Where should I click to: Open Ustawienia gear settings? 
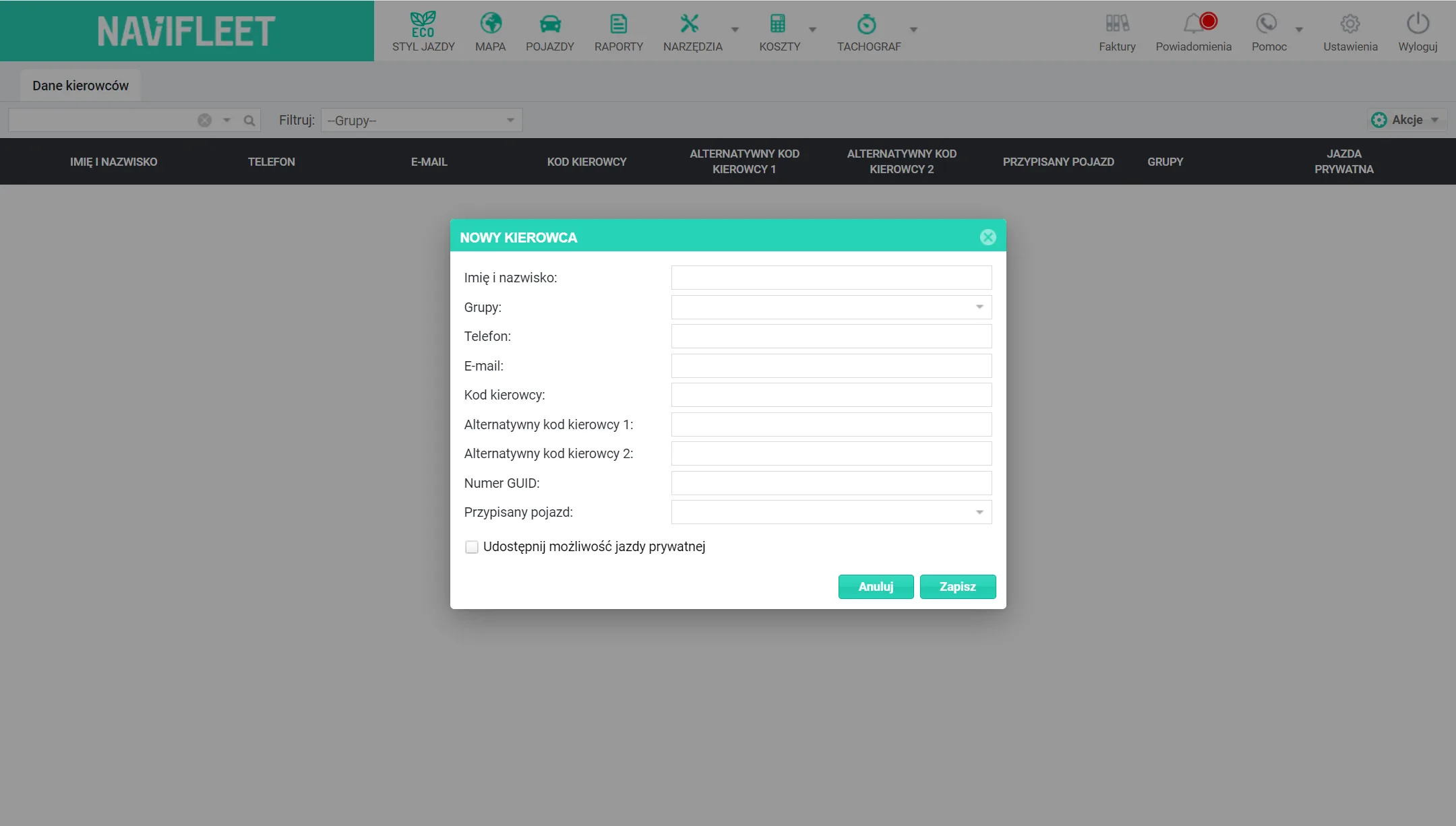click(1350, 24)
